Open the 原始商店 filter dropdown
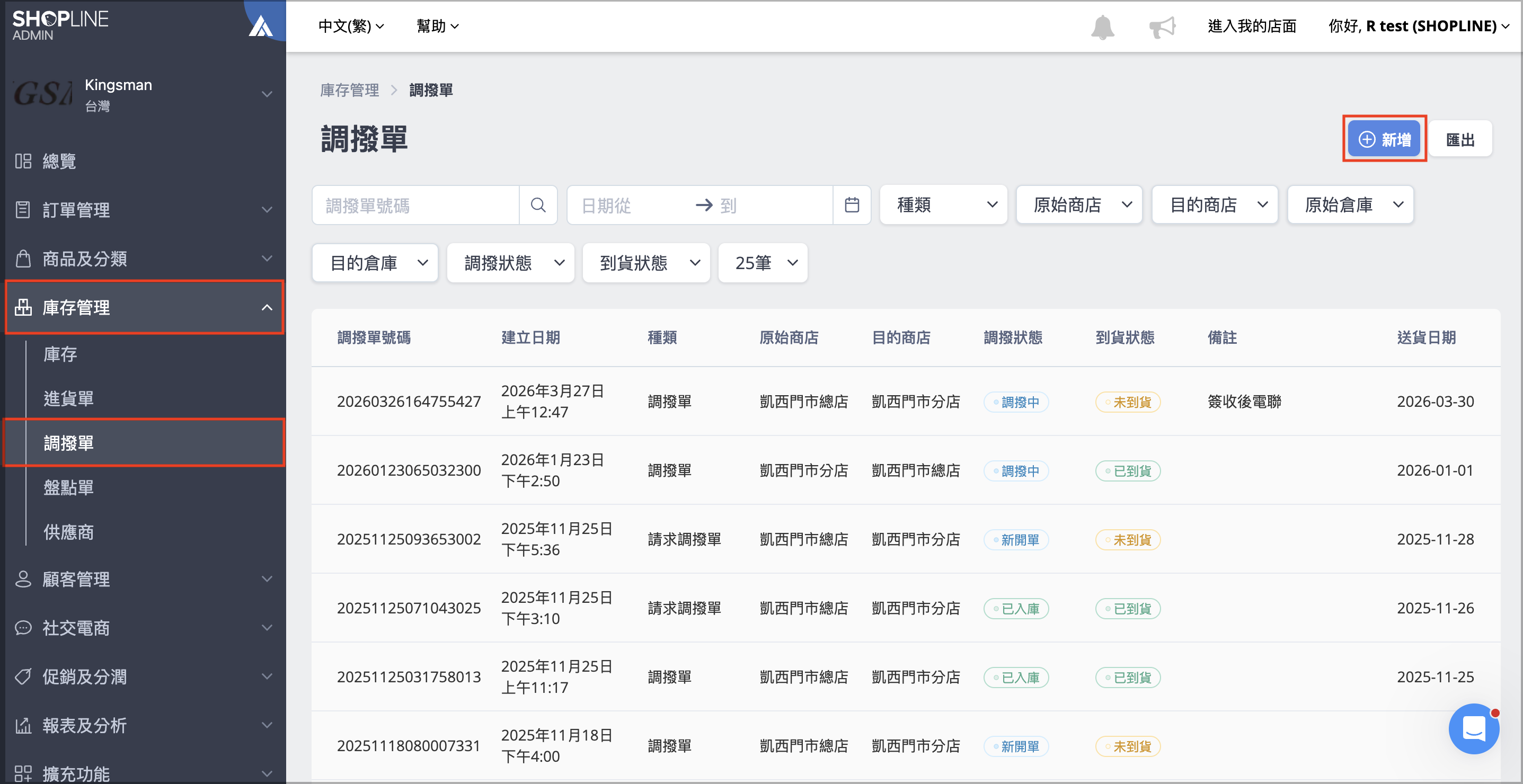Image resolution: width=1523 pixels, height=784 pixels. [1079, 204]
